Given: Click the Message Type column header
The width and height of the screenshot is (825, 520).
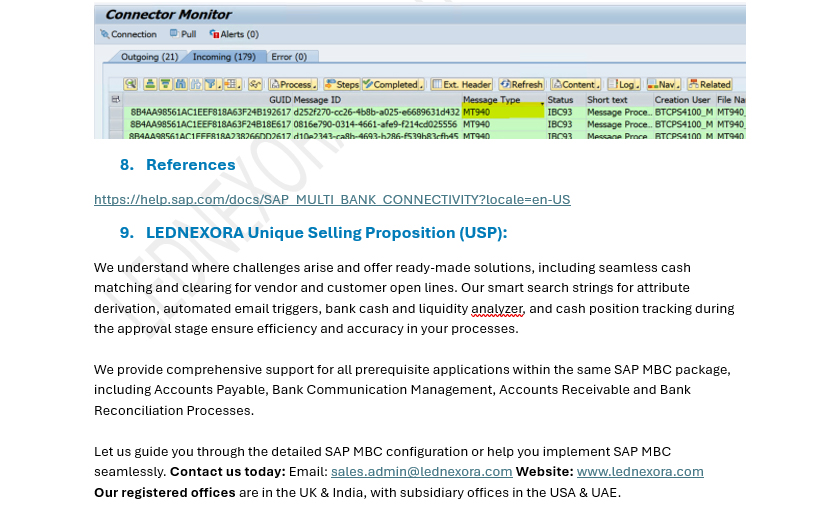Looking at the screenshot, I should click(x=491, y=100).
